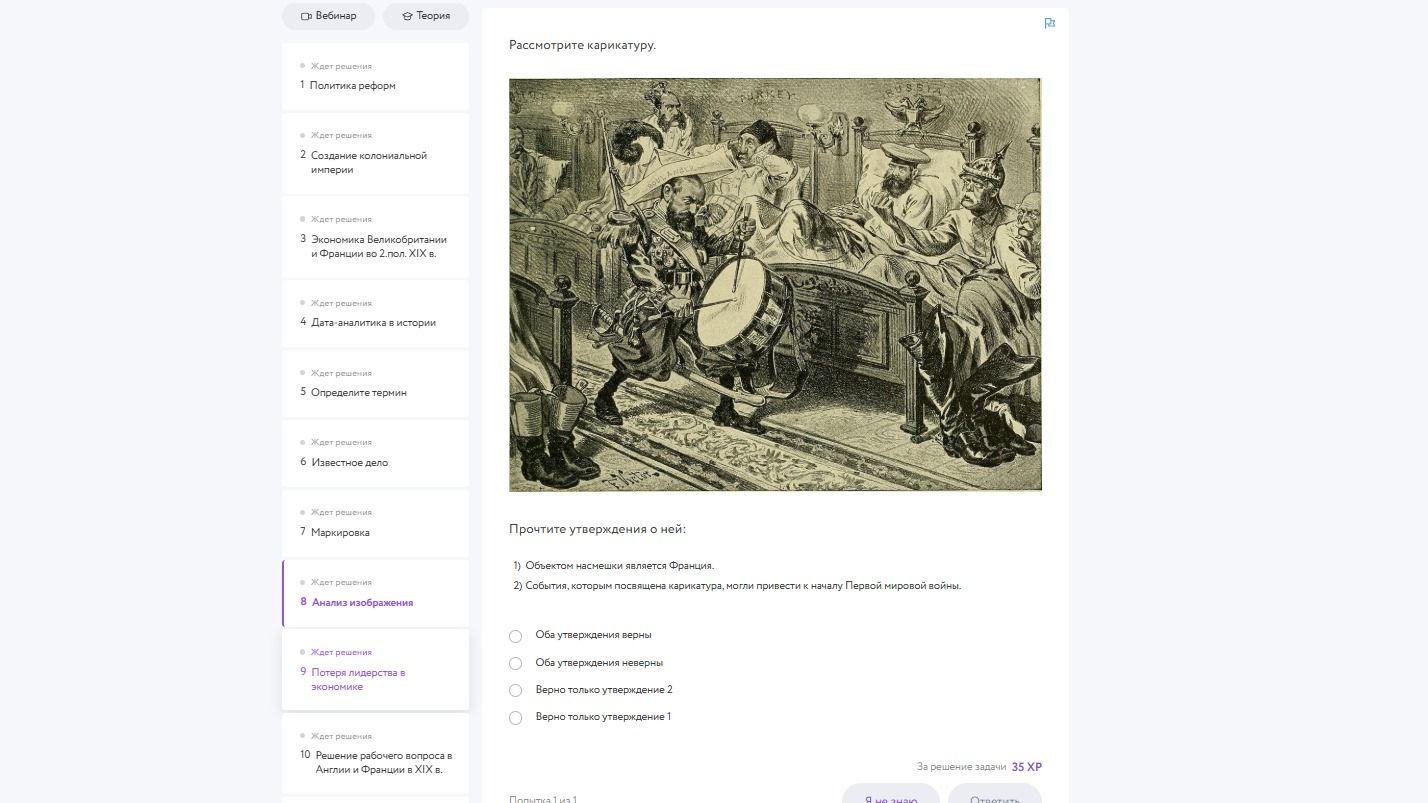Viewport: 1428px width, 803px height.
Task: Click the text Рассмотрите карикатуру.
Action: [582, 45]
